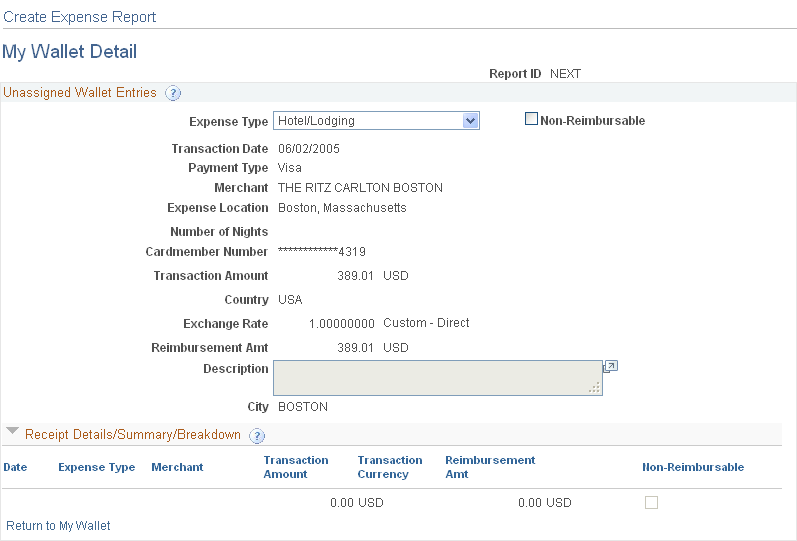Open help for Unassigned Wallet Entries
Viewport: 797px width, 541px height.
click(x=173, y=93)
